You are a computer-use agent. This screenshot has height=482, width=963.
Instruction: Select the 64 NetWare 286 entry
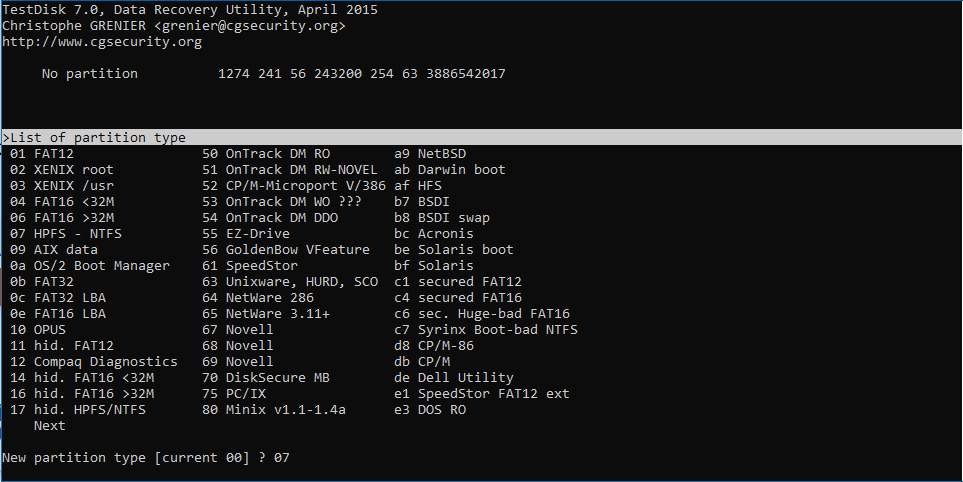(x=258, y=297)
